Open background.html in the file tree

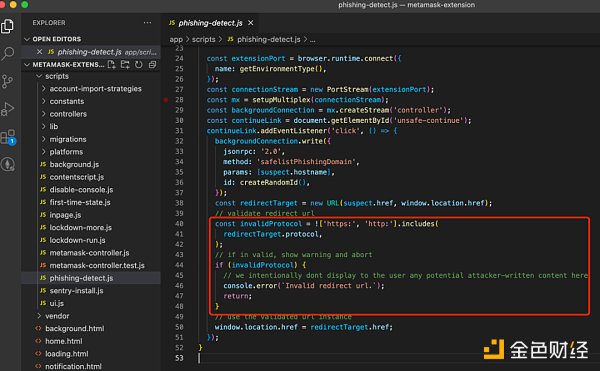[75, 329]
